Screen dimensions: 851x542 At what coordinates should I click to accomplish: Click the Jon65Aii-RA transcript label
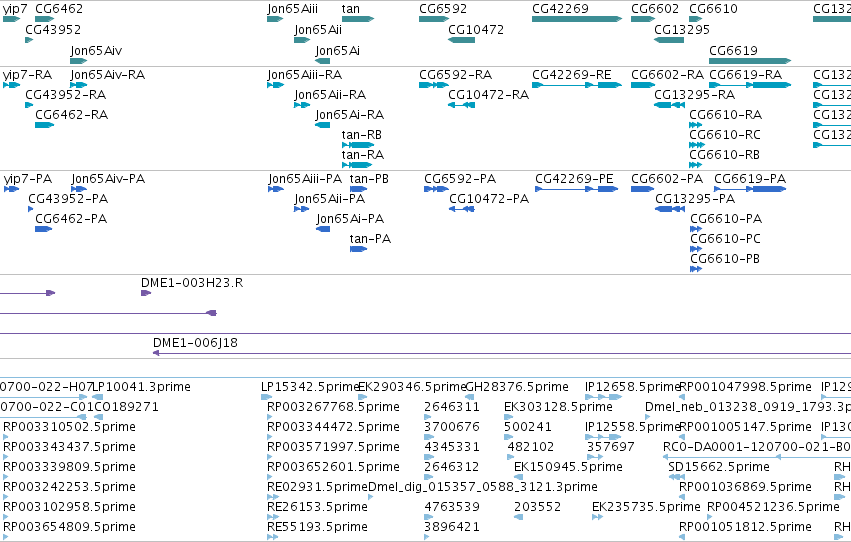(330, 95)
